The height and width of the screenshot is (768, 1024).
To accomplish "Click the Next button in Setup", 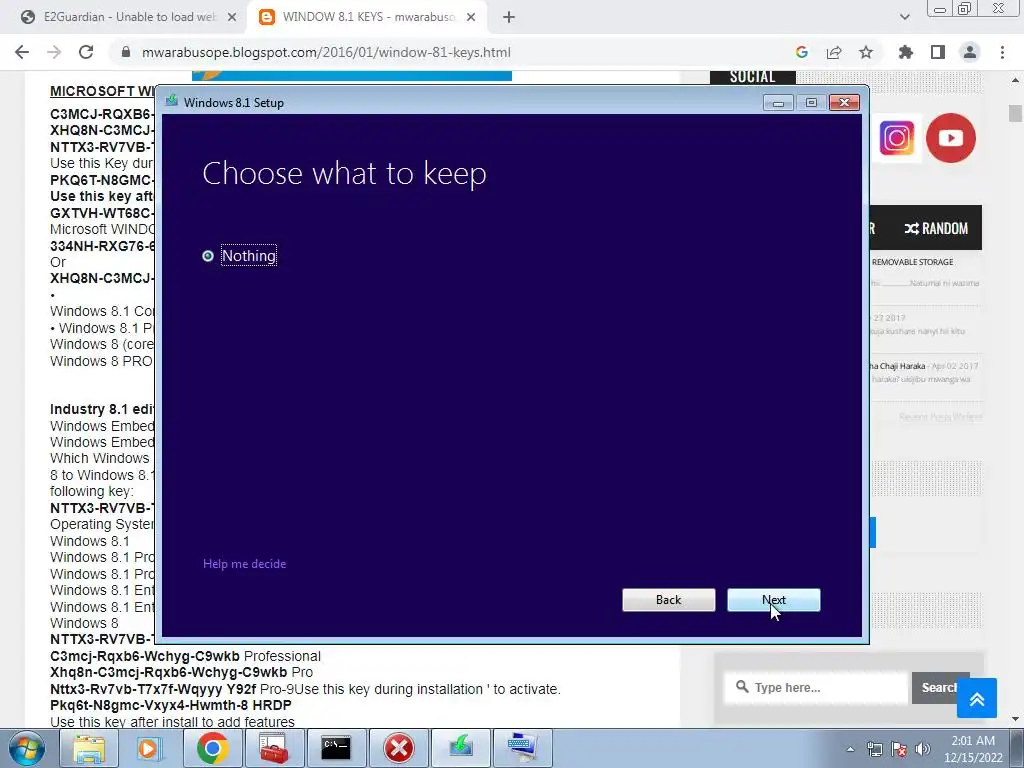I will point(773,600).
